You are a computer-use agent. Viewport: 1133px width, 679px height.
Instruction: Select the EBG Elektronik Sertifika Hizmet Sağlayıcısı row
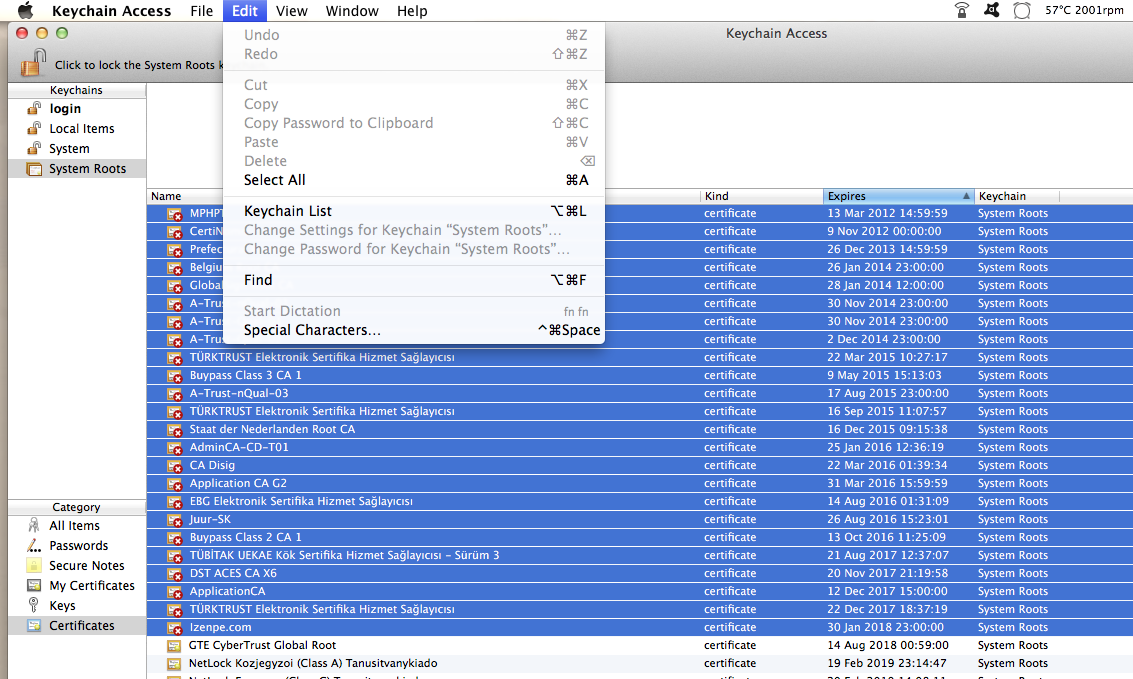639,501
